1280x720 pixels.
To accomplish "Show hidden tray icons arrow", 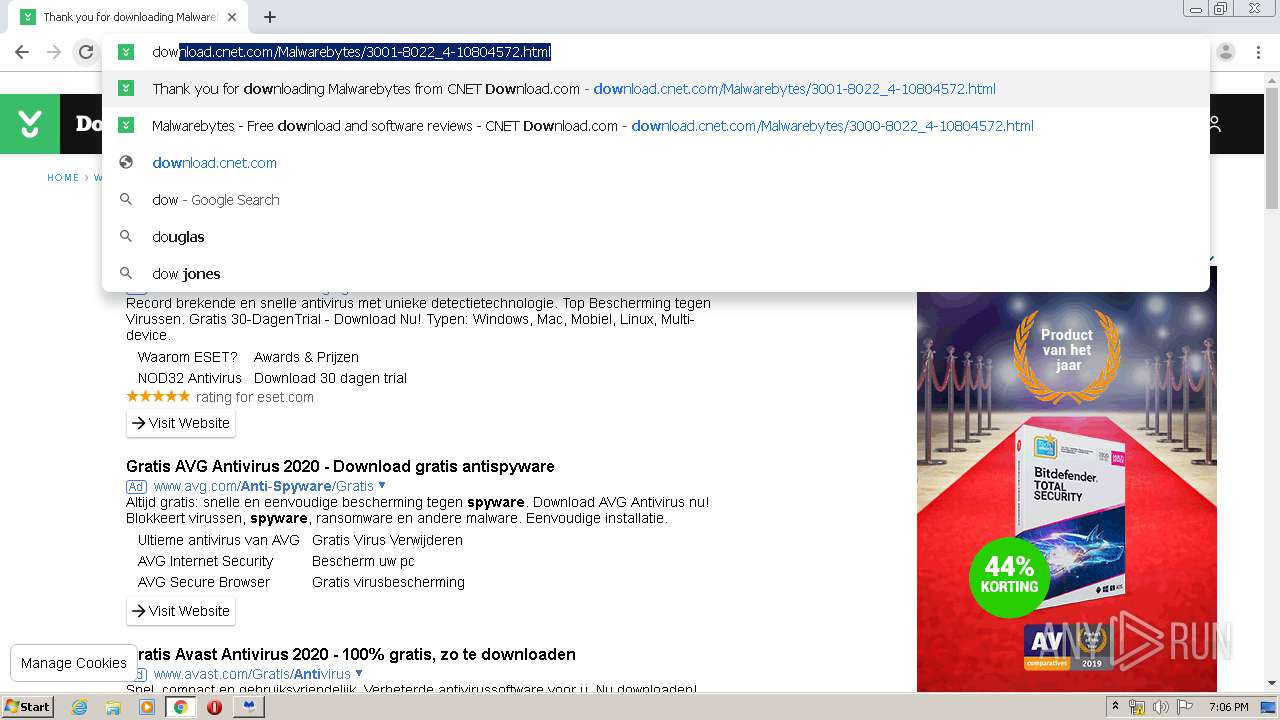I will pos(1116,707).
